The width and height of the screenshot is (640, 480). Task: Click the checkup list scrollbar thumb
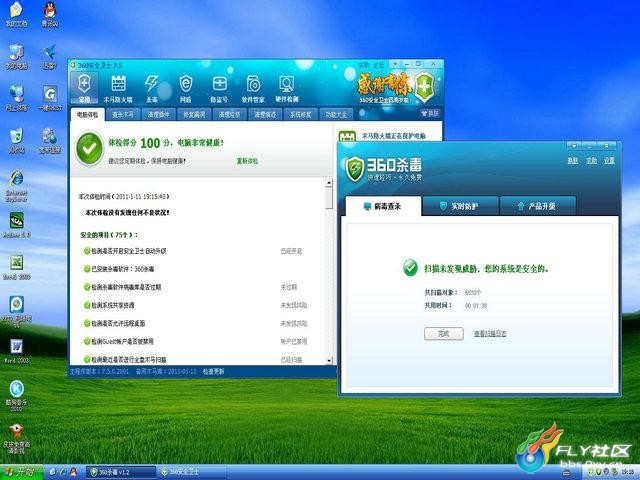(329, 198)
